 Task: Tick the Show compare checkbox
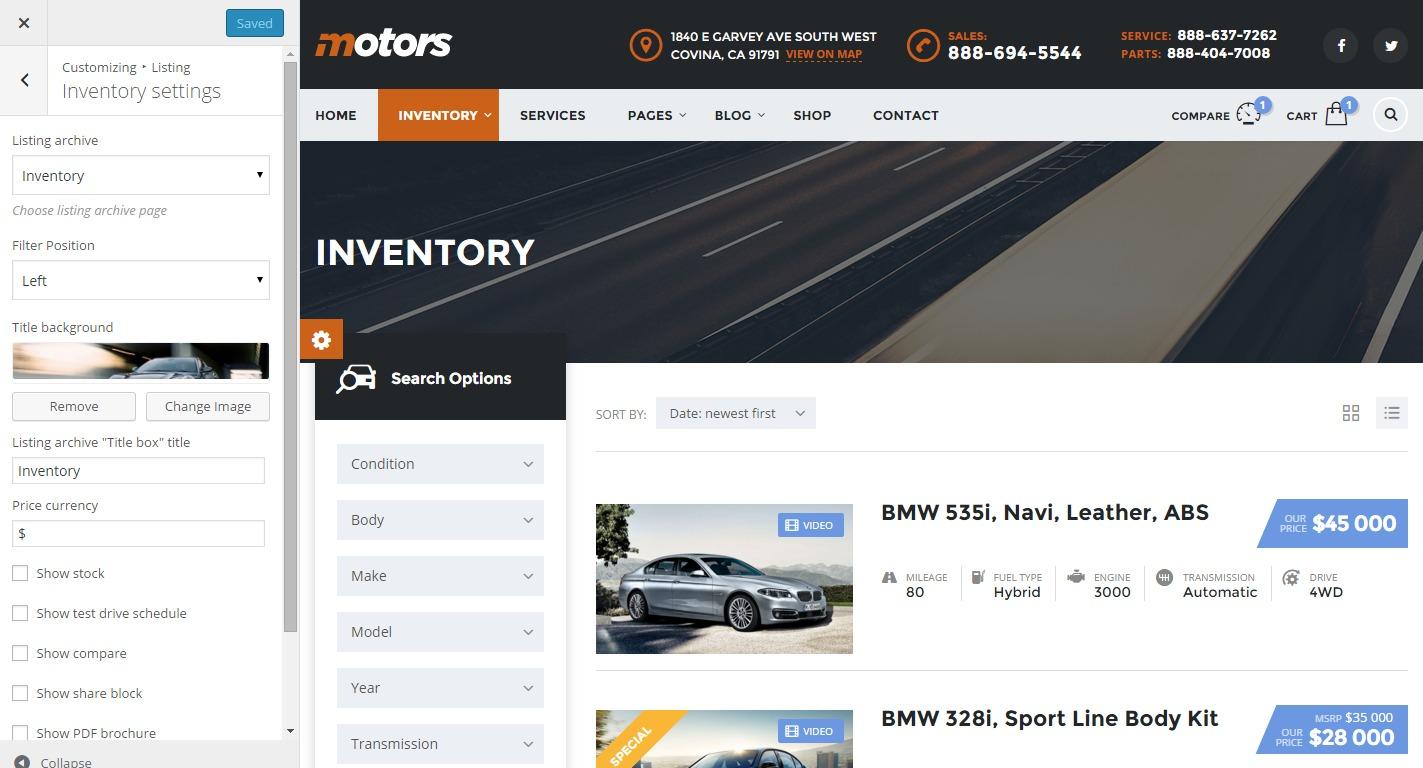[20, 653]
